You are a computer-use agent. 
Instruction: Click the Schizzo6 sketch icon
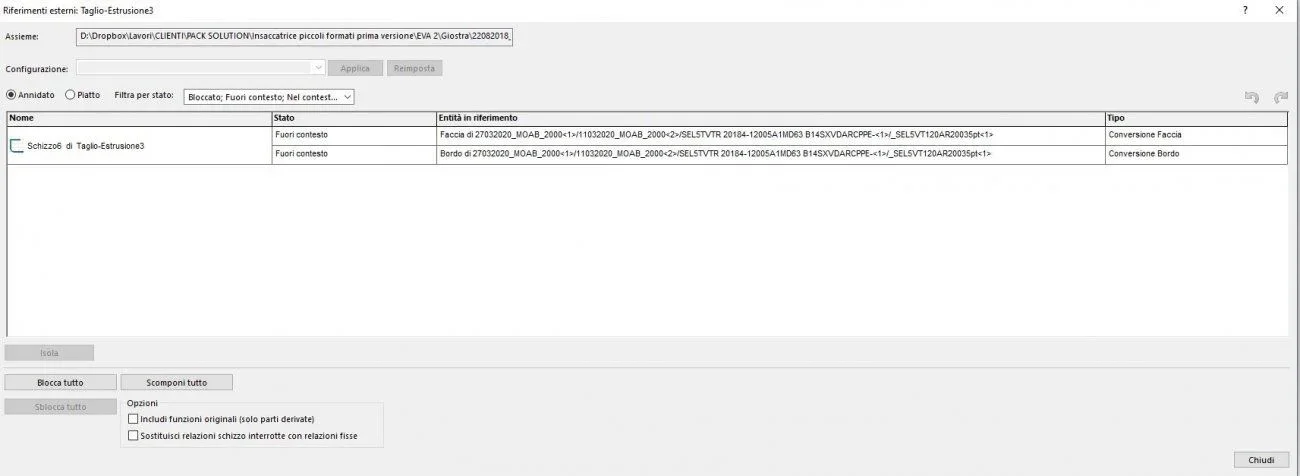[x=16, y=146]
